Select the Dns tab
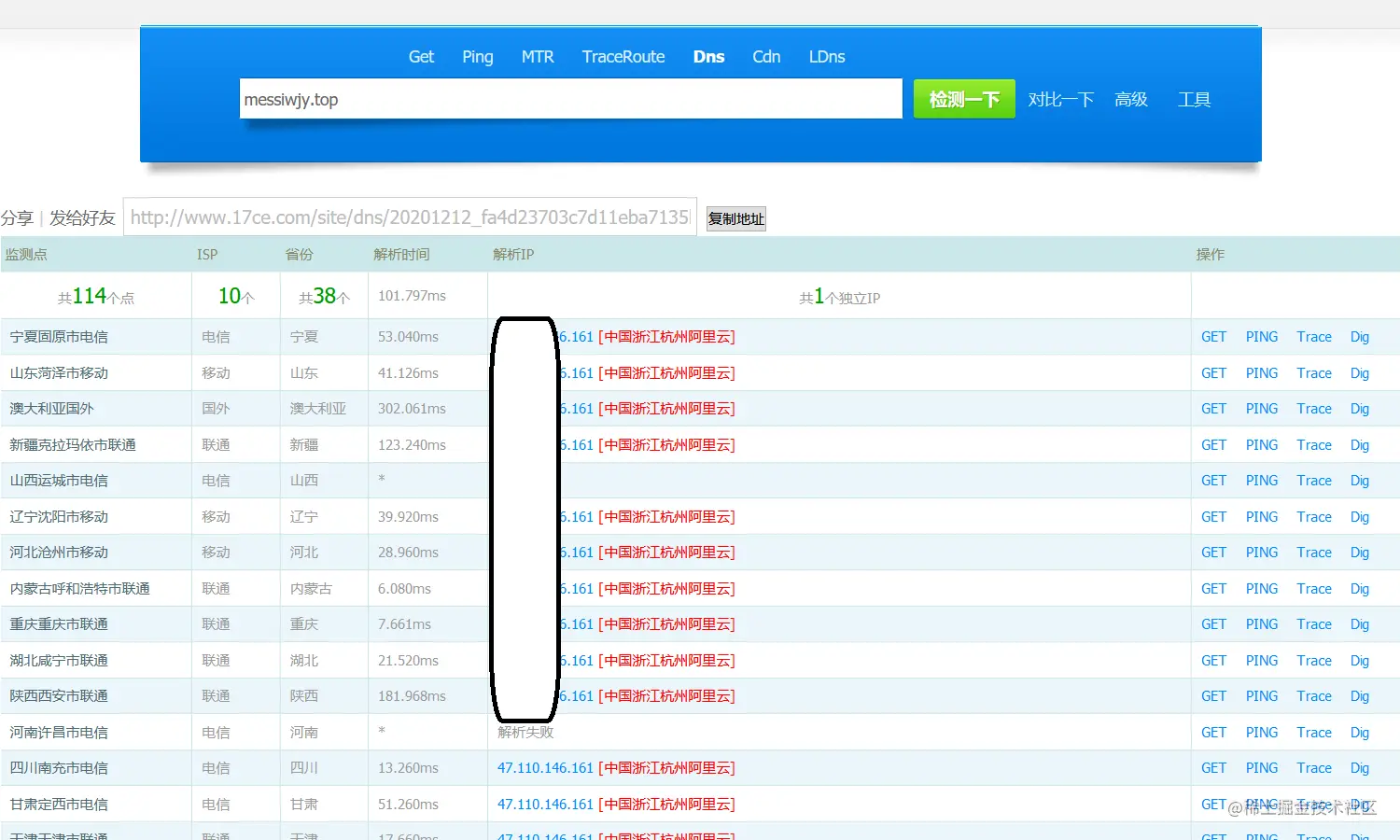The image size is (1400, 840). [708, 57]
